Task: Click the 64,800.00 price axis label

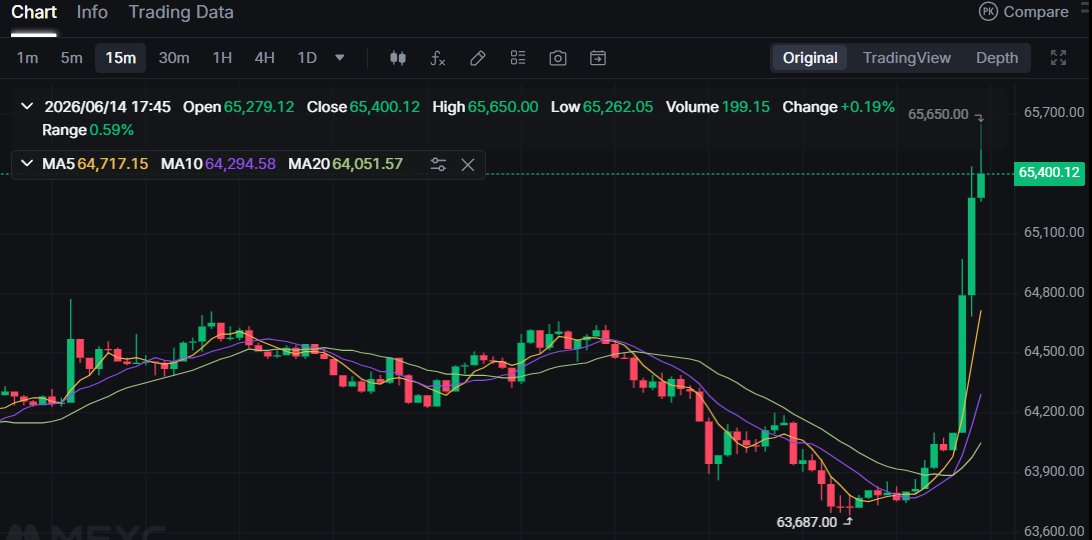Action: [1054, 292]
